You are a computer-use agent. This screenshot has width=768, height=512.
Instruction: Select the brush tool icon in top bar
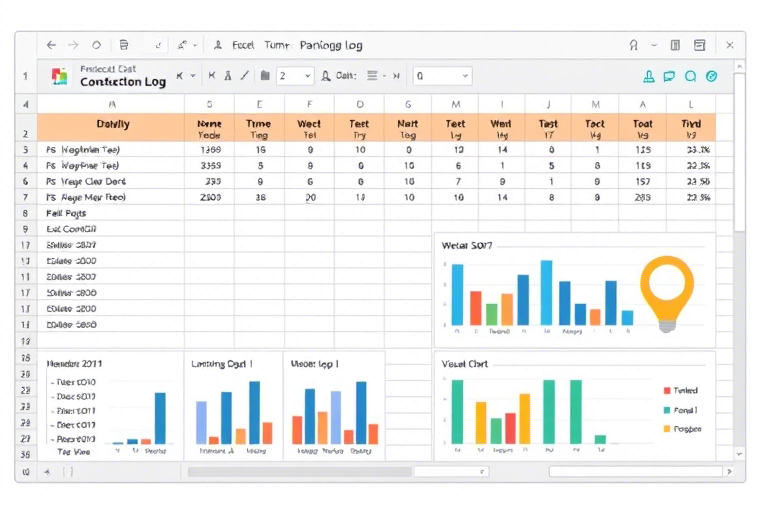(x=182, y=45)
